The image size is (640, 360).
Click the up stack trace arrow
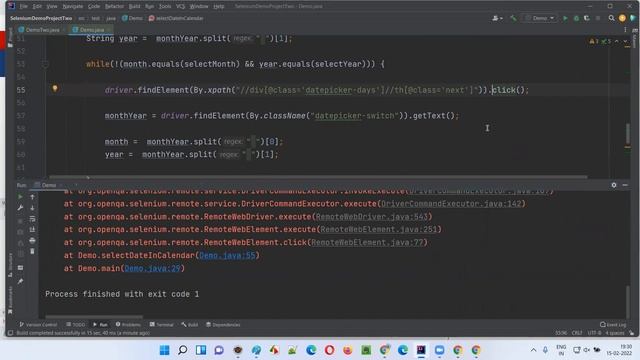pyautogui.click(x=32, y=197)
